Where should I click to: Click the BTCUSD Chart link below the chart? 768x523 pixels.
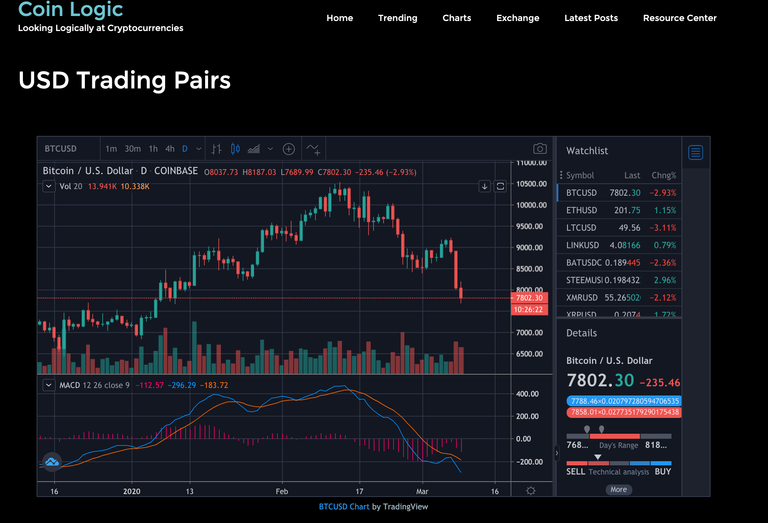click(344, 507)
